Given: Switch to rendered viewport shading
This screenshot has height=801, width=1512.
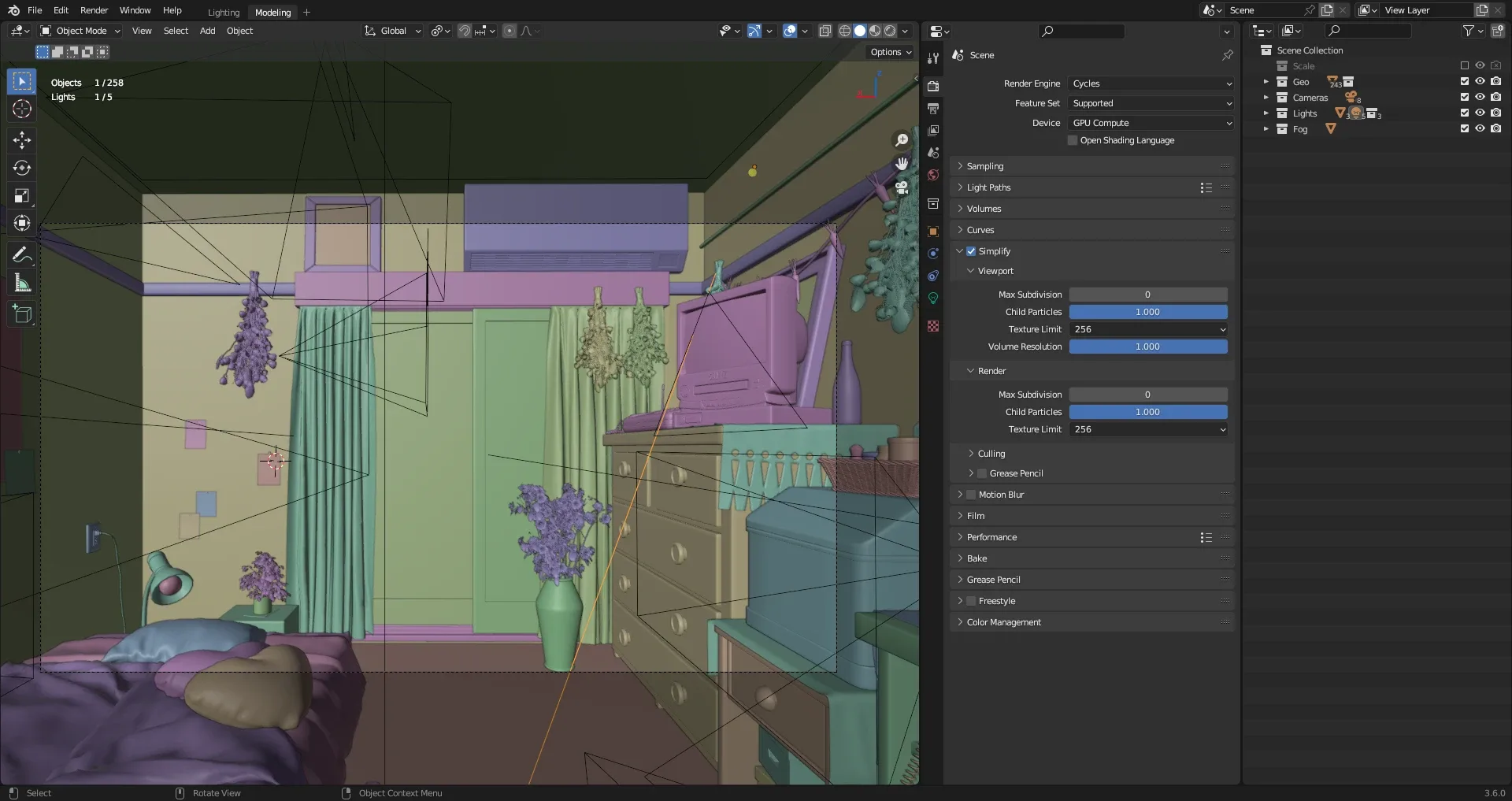Looking at the screenshot, I should click(x=890, y=31).
